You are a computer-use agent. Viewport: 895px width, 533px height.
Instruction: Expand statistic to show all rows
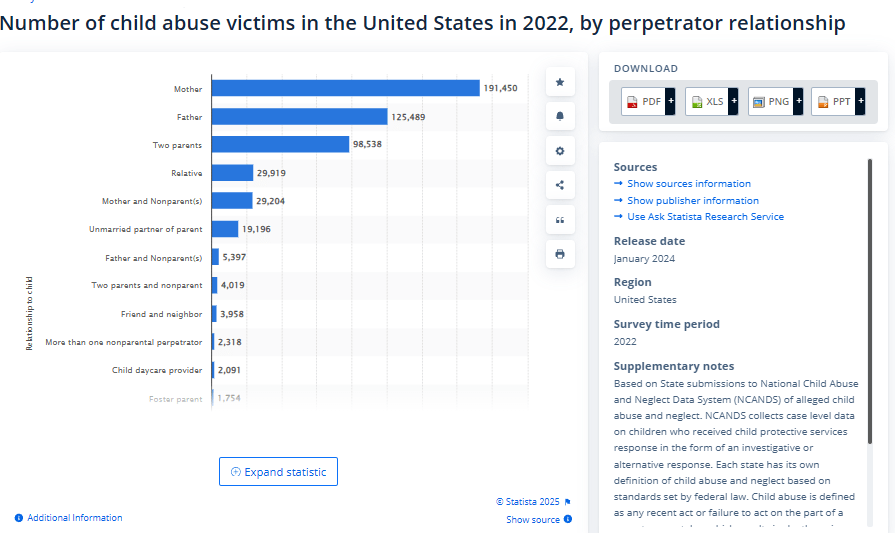278,472
